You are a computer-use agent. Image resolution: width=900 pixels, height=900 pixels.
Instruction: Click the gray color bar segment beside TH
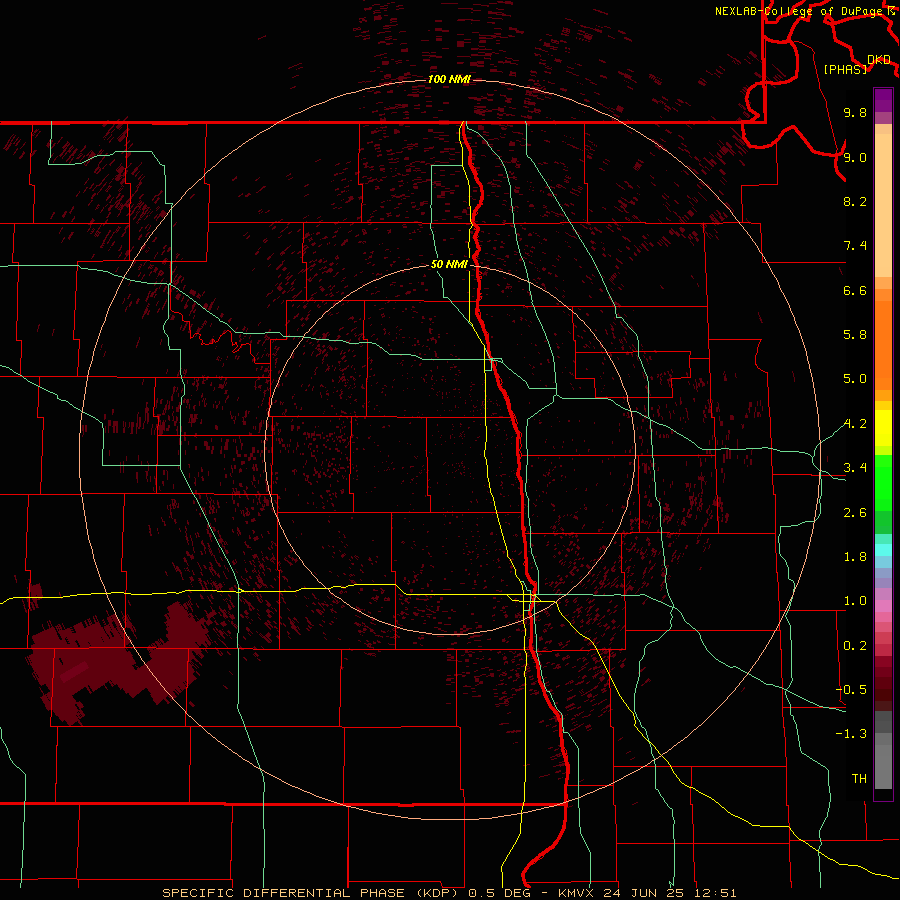883,767
